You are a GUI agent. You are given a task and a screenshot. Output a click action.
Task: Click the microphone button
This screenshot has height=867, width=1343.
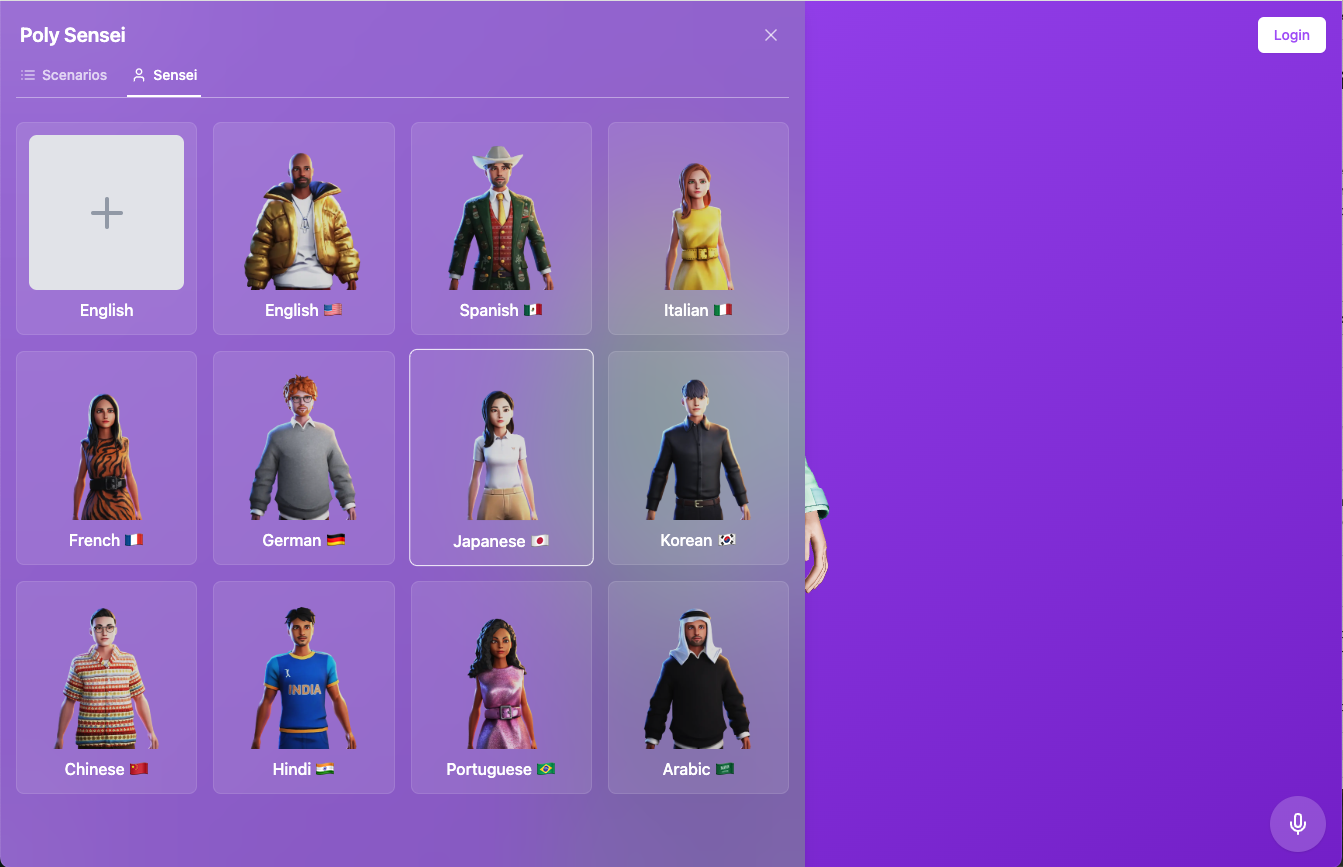tap(1297, 824)
